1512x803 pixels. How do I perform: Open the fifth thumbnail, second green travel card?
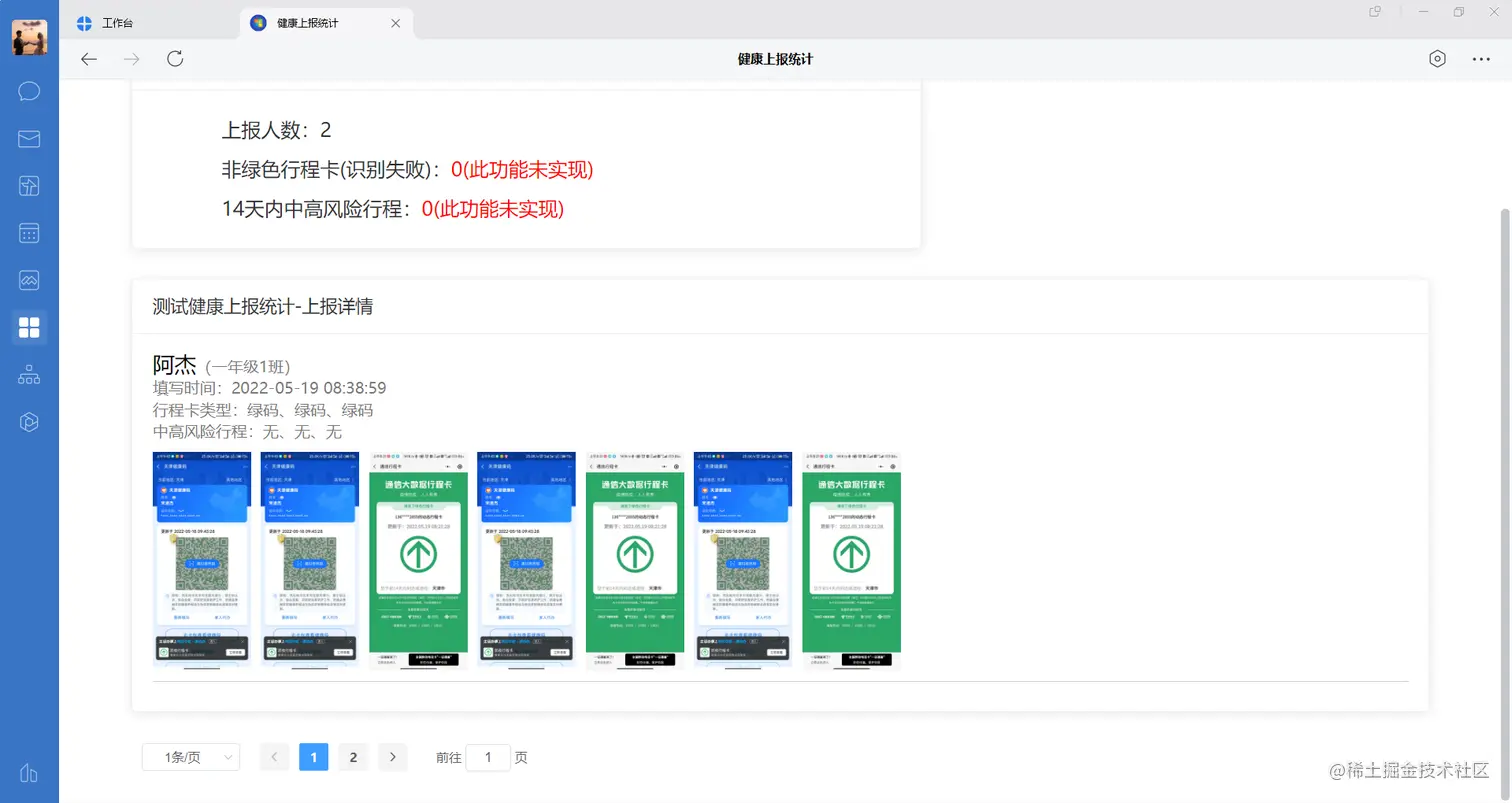(x=634, y=561)
